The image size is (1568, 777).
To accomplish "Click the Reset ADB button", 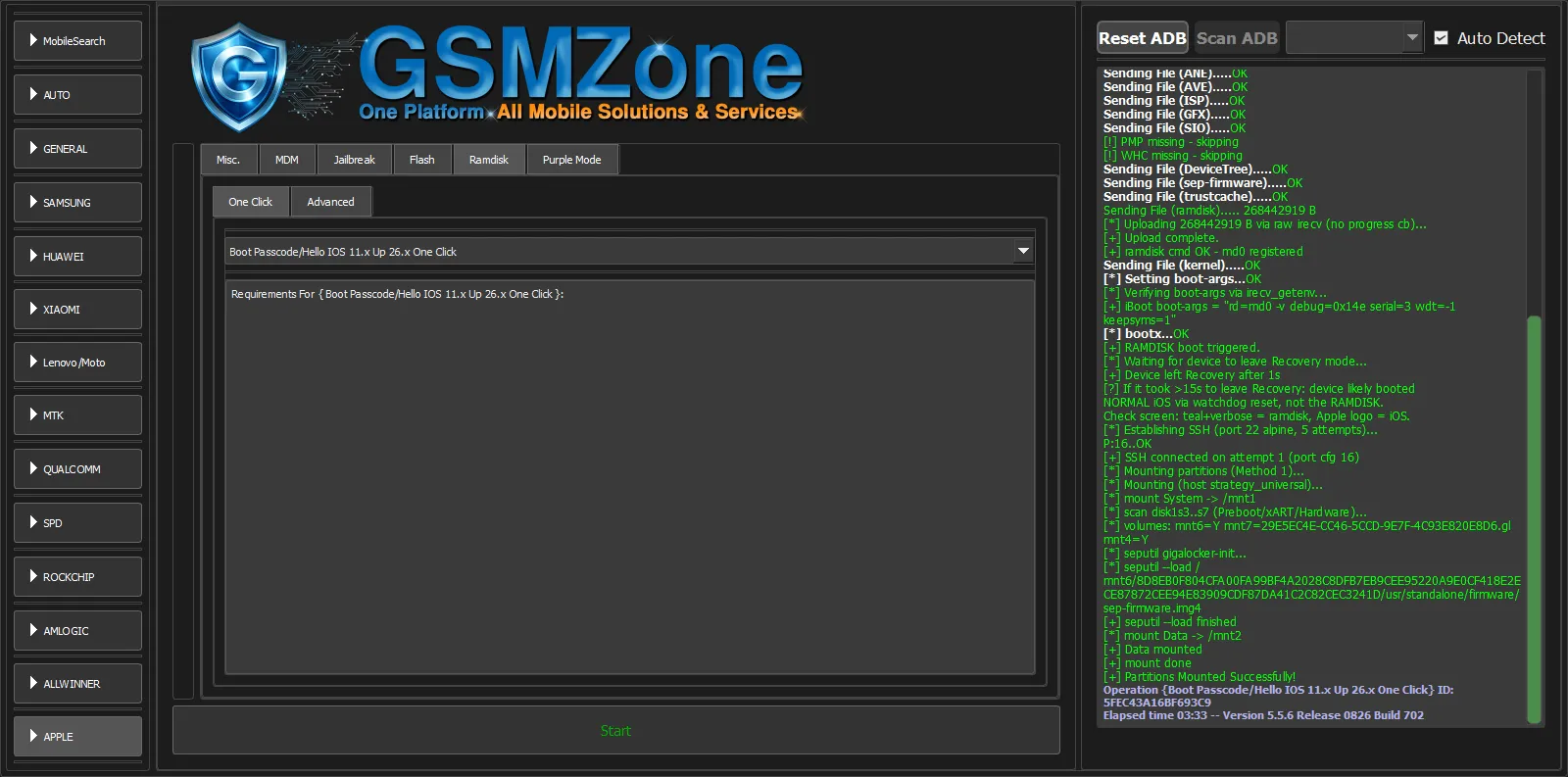I will (x=1143, y=38).
